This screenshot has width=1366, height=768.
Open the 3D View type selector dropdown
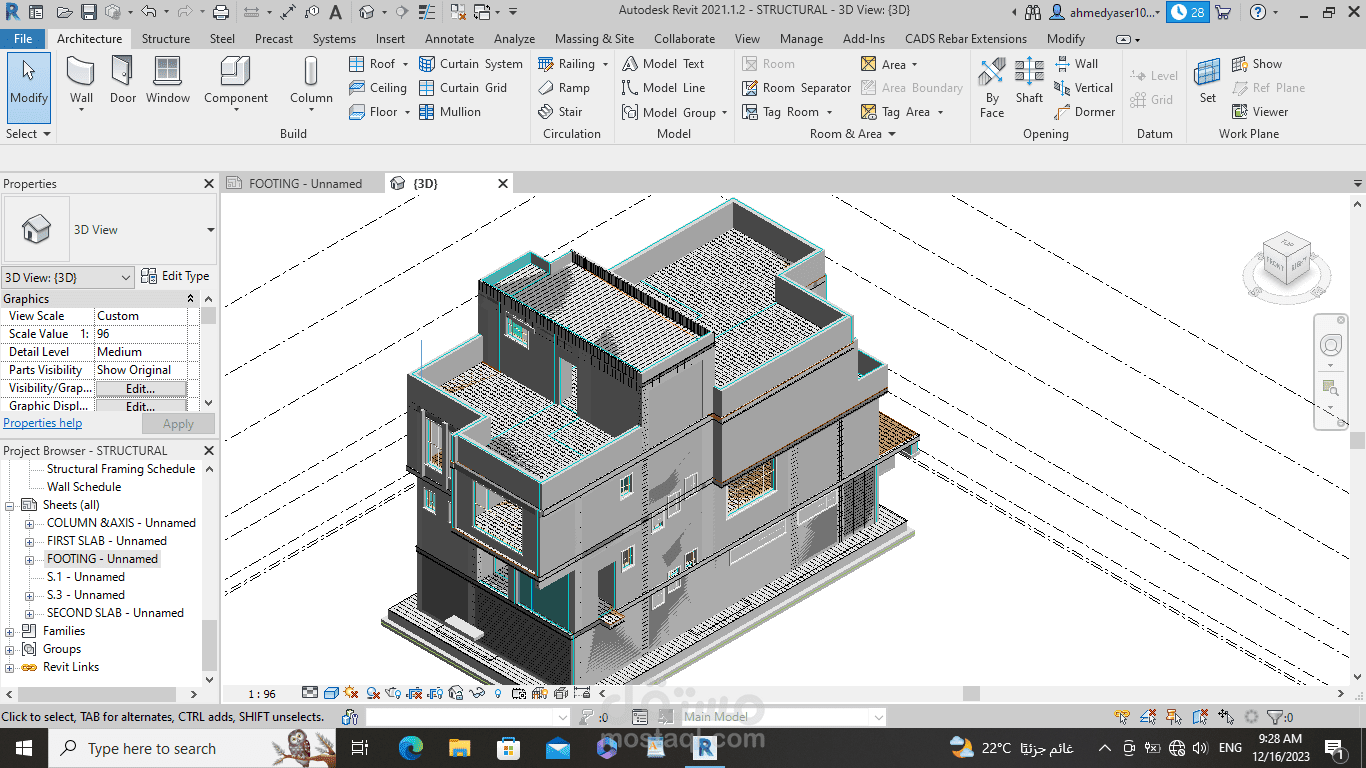[x=210, y=230]
